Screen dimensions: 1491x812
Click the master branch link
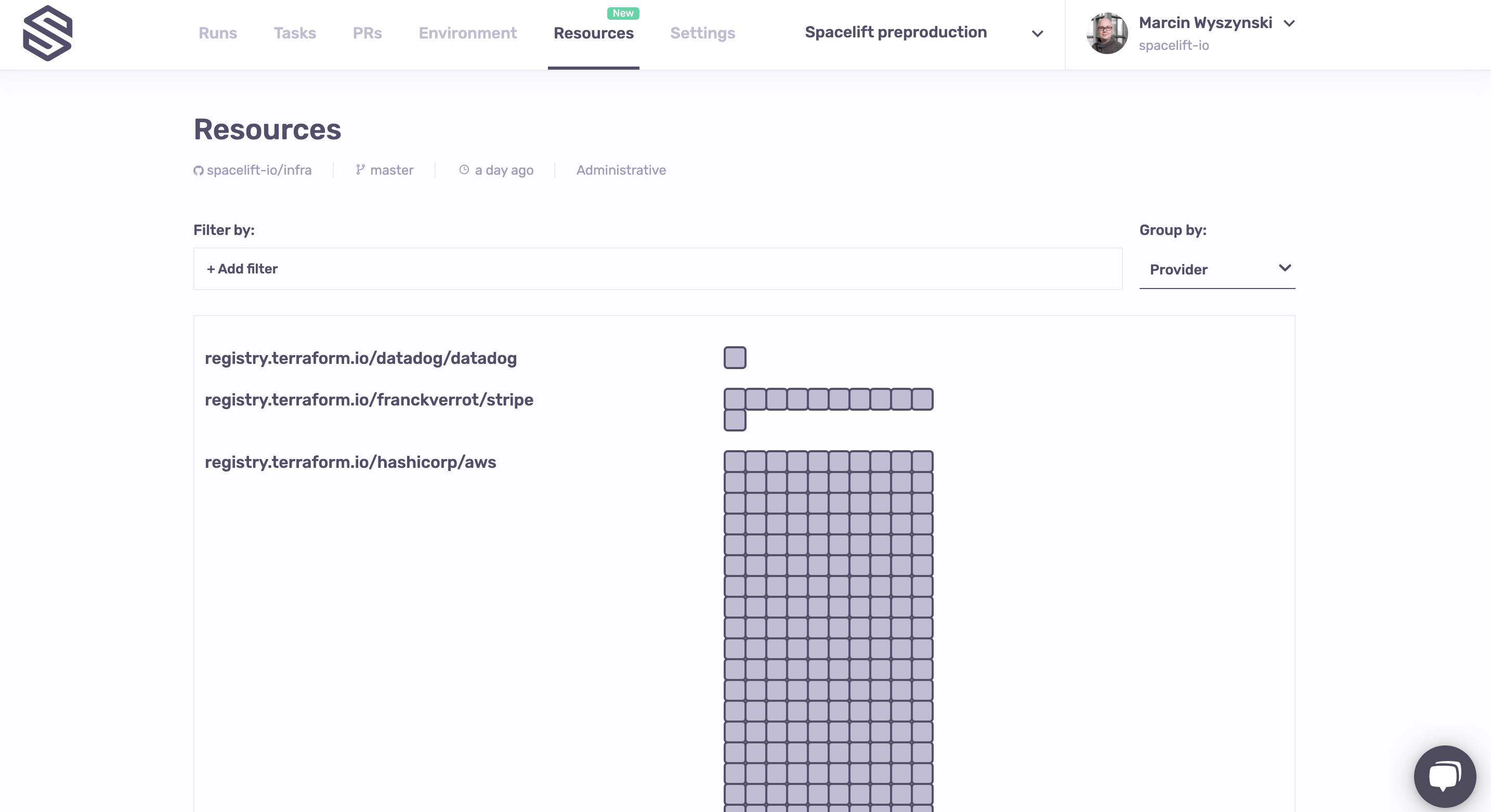point(391,170)
